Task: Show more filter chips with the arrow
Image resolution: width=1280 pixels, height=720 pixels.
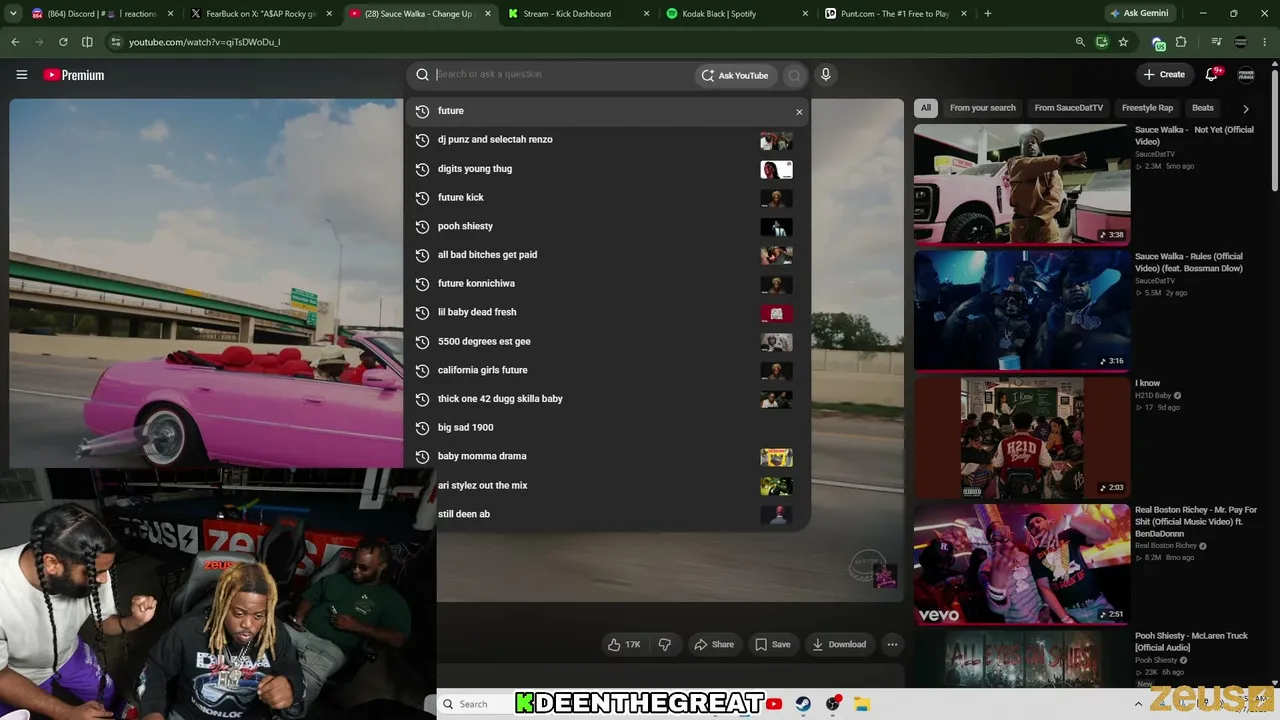Action: point(1245,108)
